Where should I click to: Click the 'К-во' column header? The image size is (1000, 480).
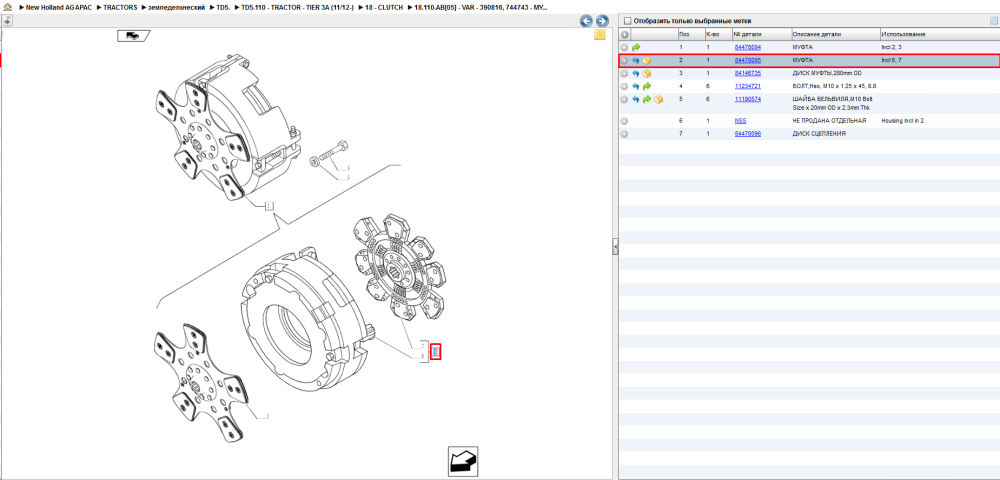(712, 34)
